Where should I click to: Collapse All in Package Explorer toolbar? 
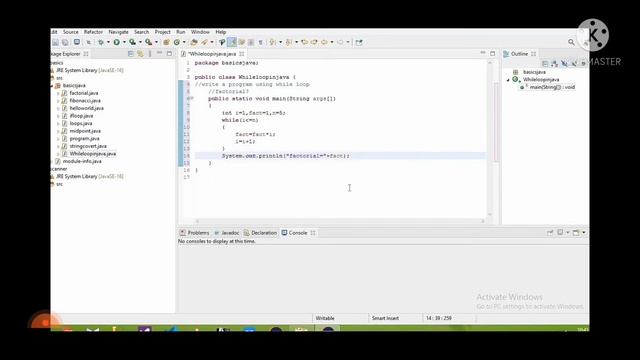point(131,54)
